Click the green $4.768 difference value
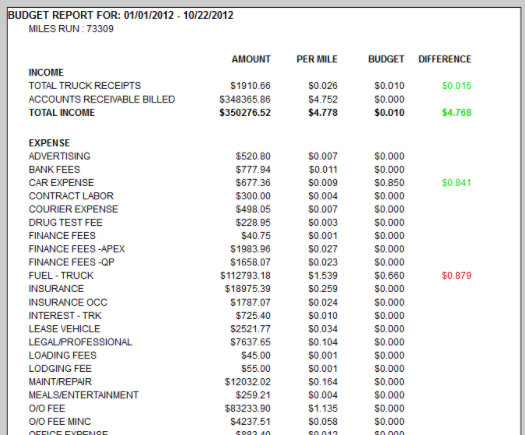This screenshot has width=525, height=435. click(456, 113)
